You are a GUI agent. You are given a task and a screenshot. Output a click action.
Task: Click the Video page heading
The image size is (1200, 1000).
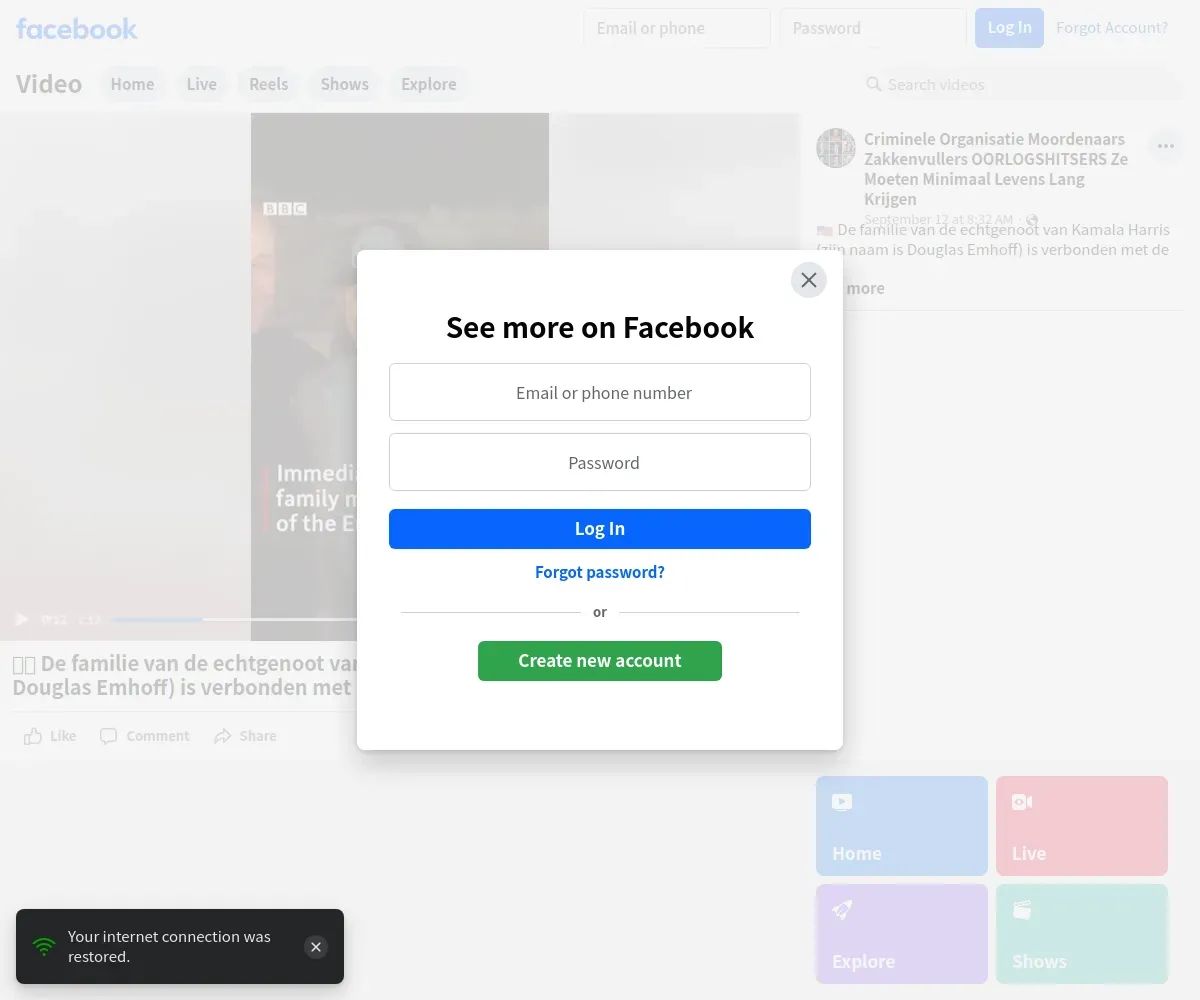click(49, 84)
